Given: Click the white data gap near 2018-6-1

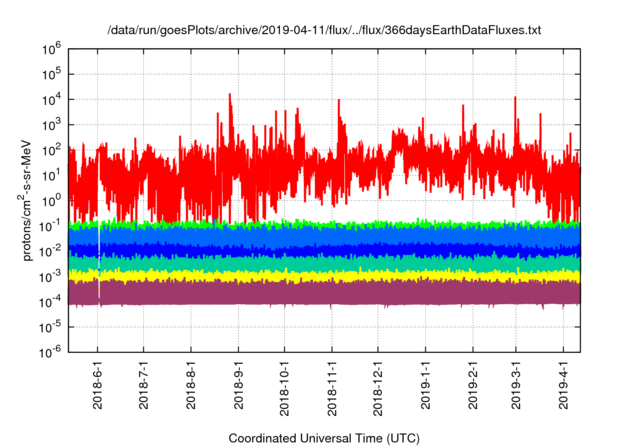Looking at the screenshot, I should point(99,261).
